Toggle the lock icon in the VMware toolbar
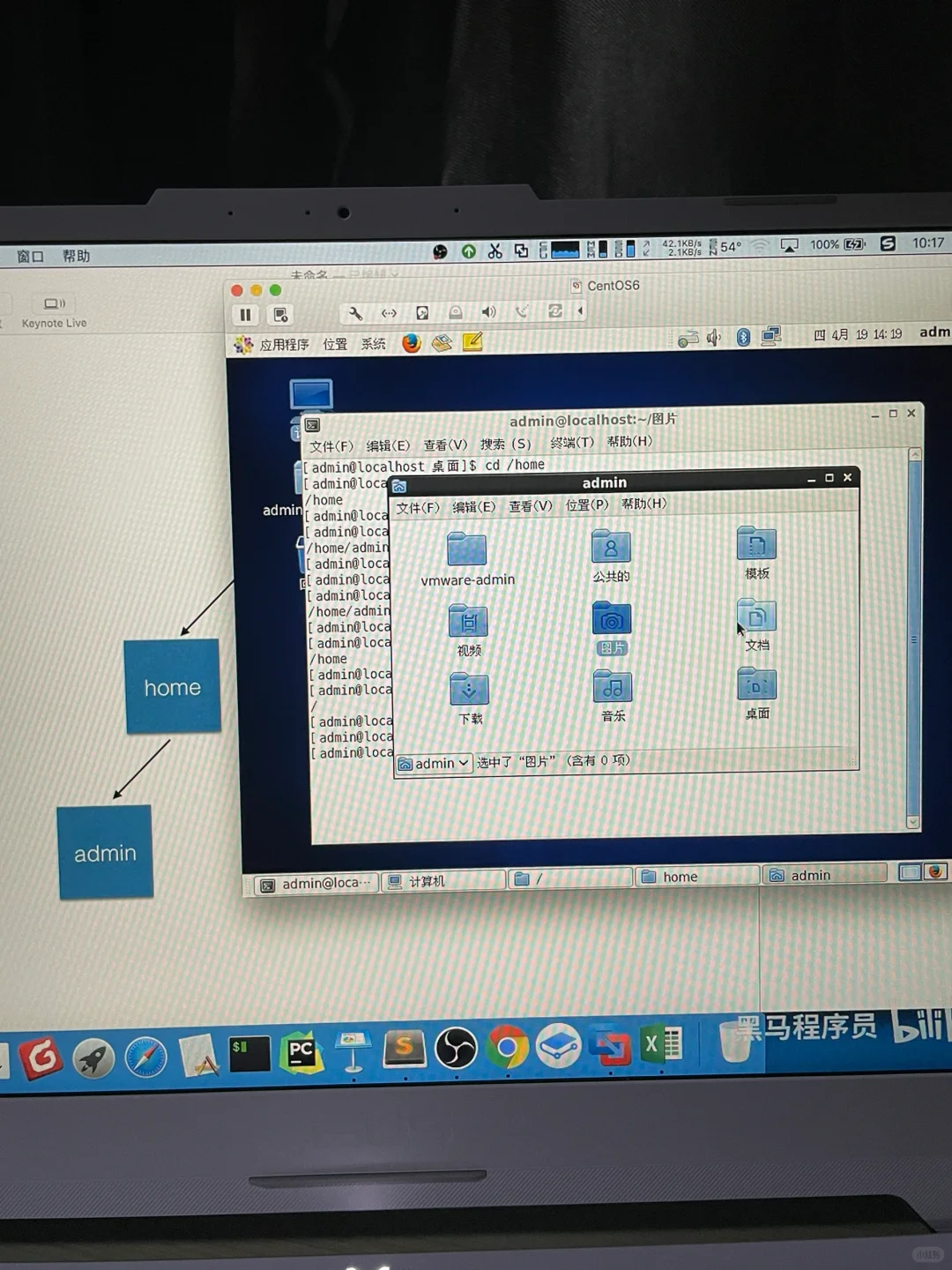This screenshot has width=952, height=1270. (456, 311)
